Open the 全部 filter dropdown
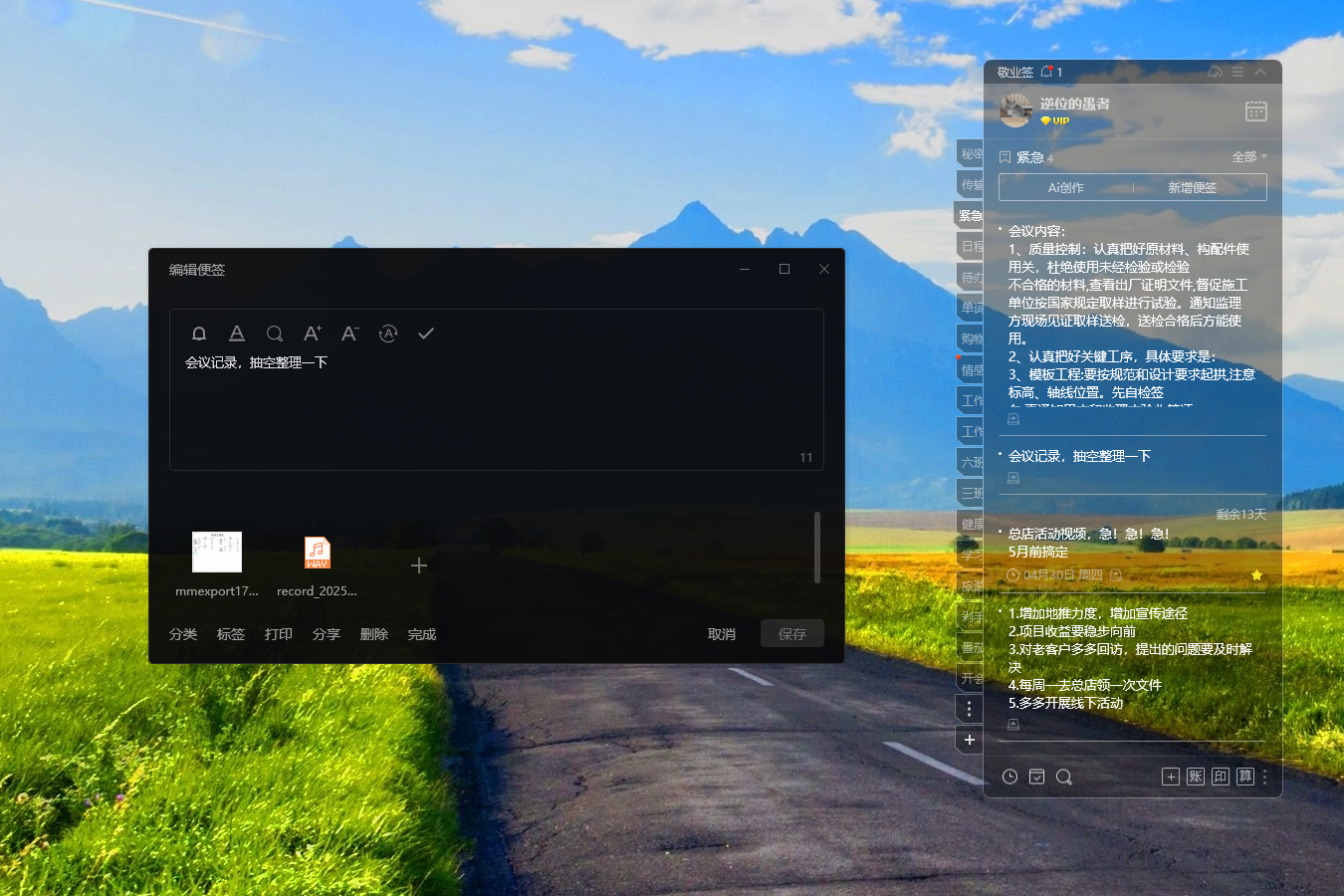 1247,156
